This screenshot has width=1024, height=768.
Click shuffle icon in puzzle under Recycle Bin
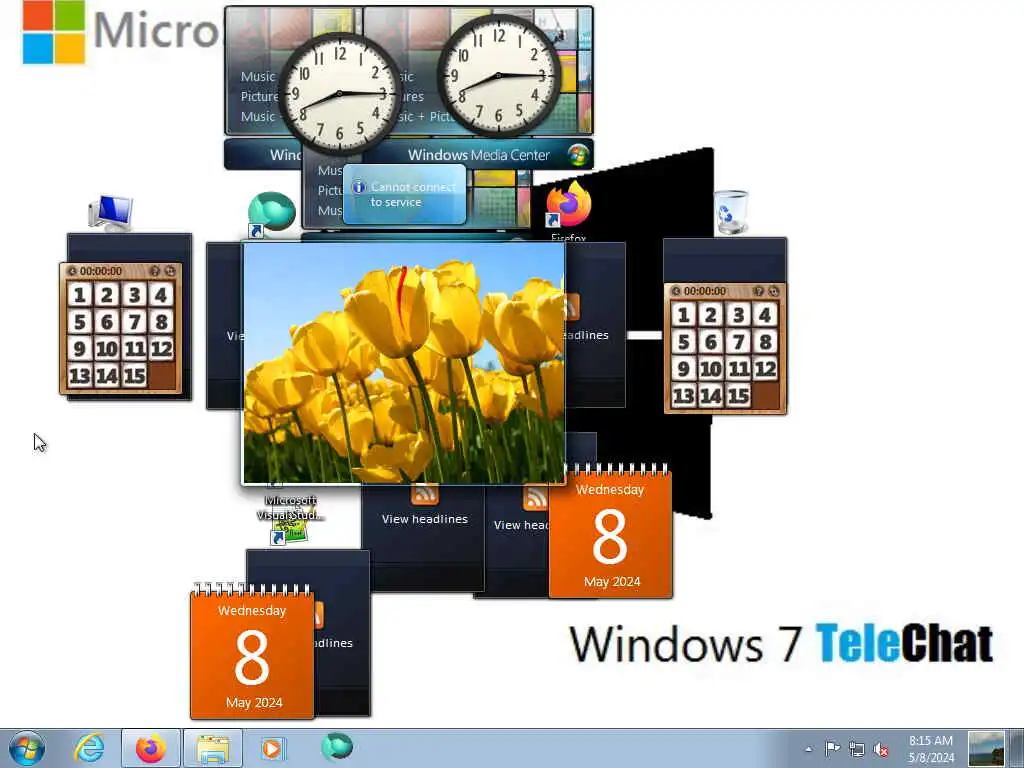[774, 291]
